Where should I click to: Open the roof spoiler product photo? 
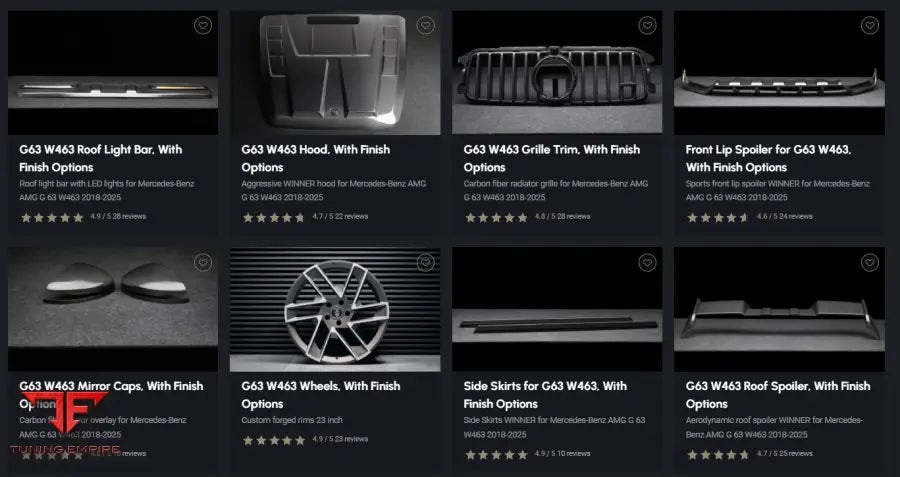[x=779, y=309]
